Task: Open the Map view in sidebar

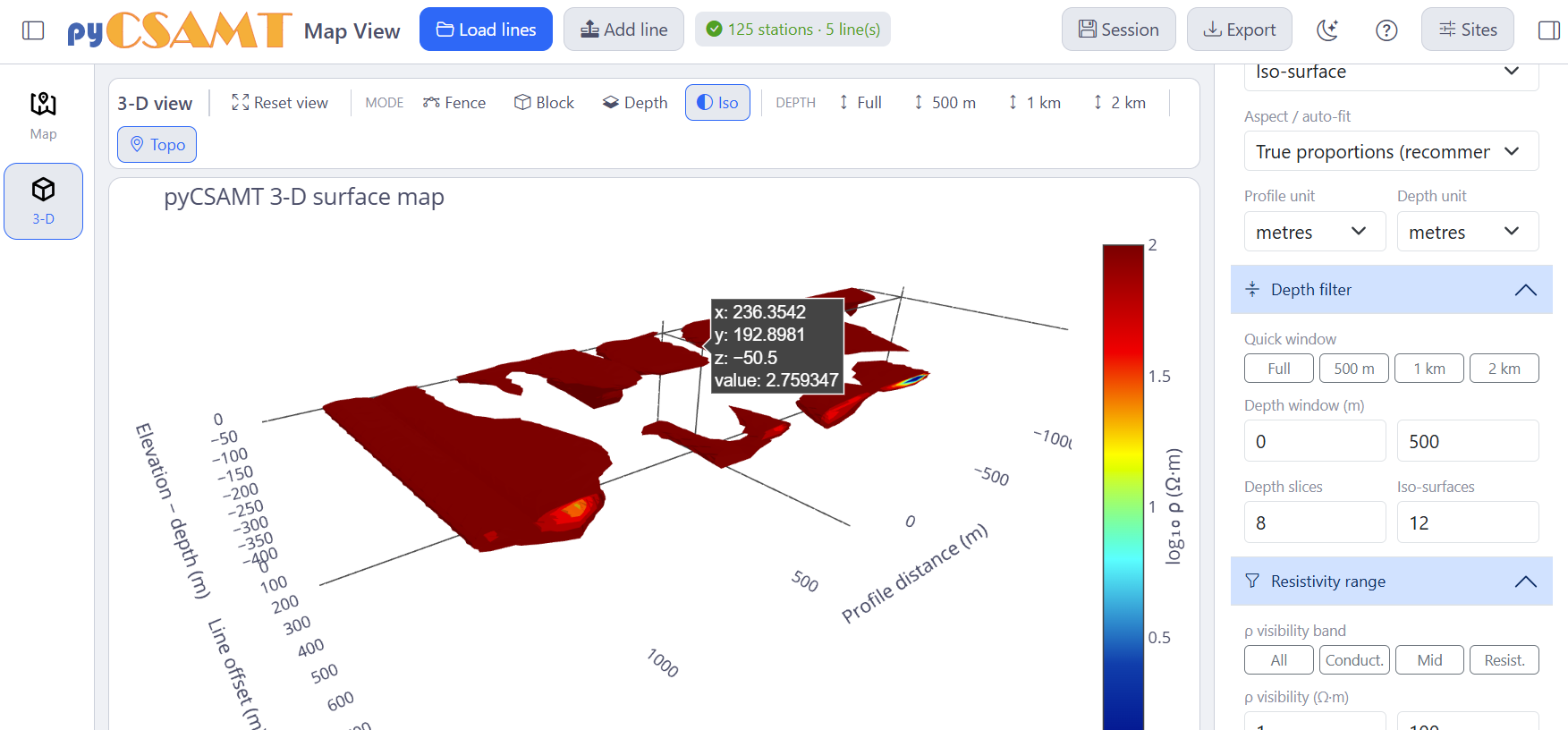Action: (43, 116)
